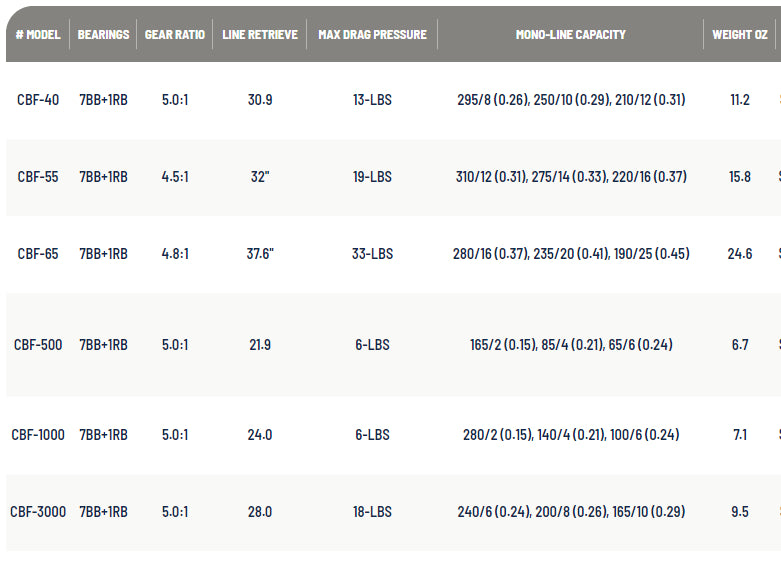Click the CBF-55 model name

point(38,177)
